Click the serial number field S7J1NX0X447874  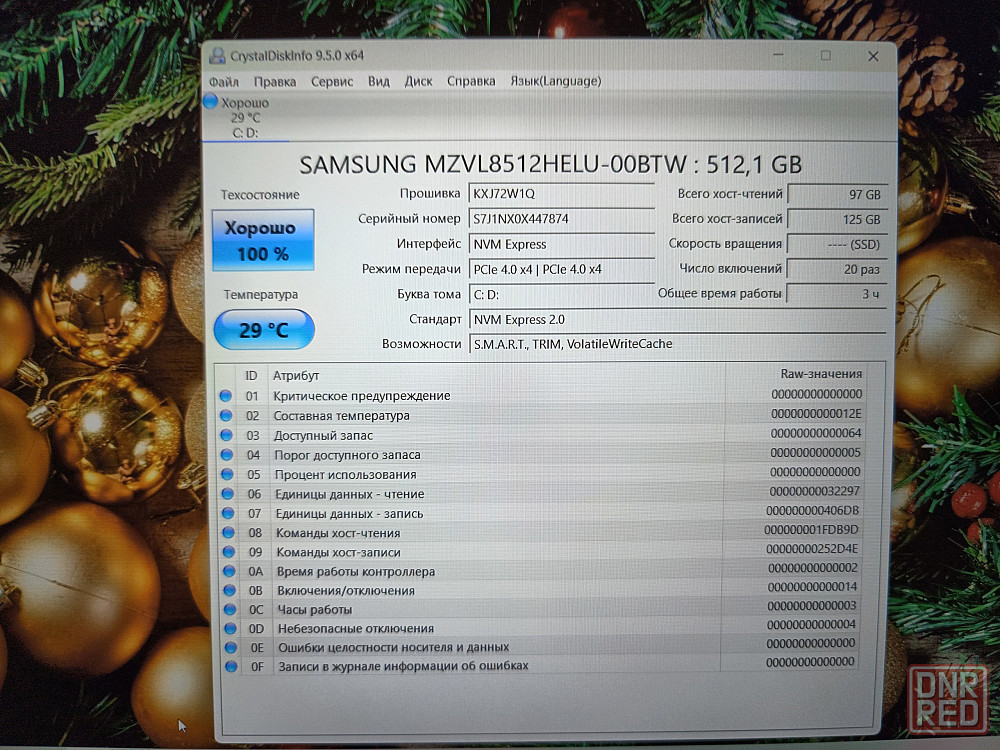(x=561, y=219)
